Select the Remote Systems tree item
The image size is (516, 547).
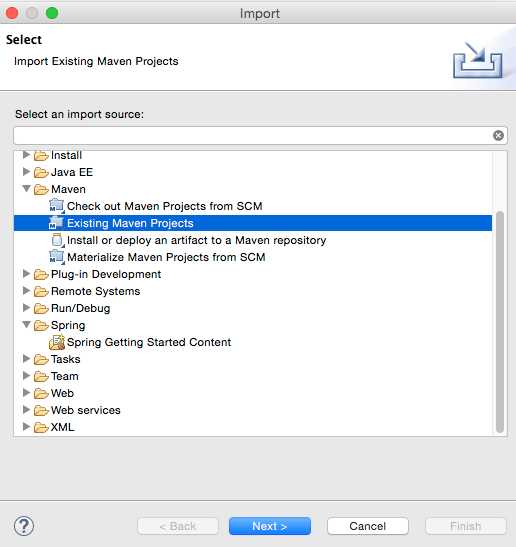(x=95, y=291)
